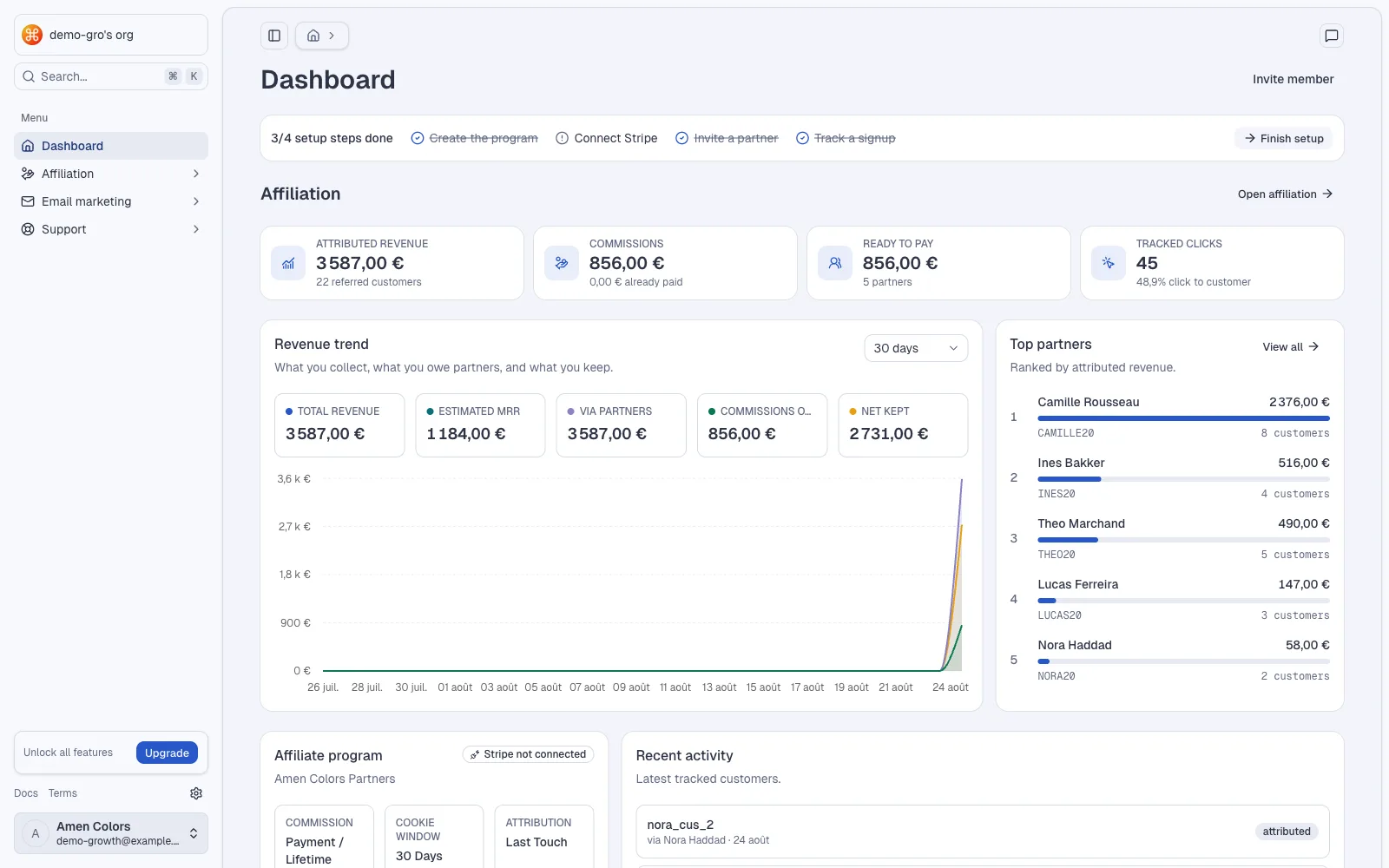
Task: Click the Invite a partner check icon
Action: (x=682, y=138)
